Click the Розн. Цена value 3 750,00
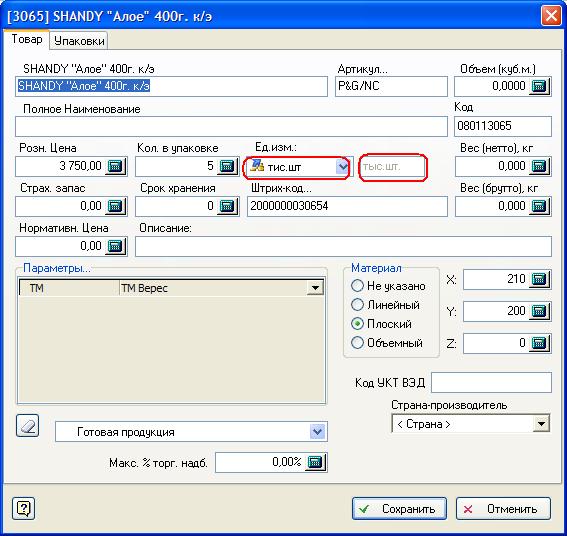 tap(80, 166)
